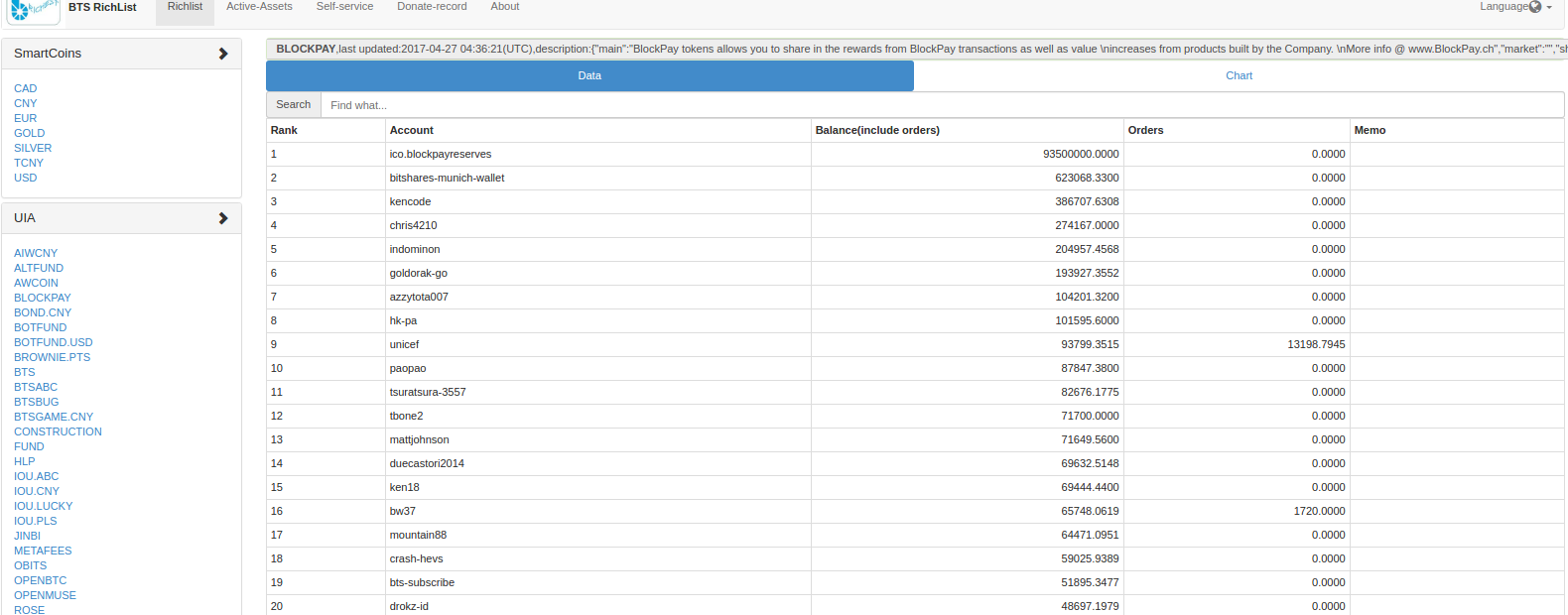Go to Active-Assets in navbar
The width and height of the screenshot is (1568, 615).
click(x=259, y=7)
